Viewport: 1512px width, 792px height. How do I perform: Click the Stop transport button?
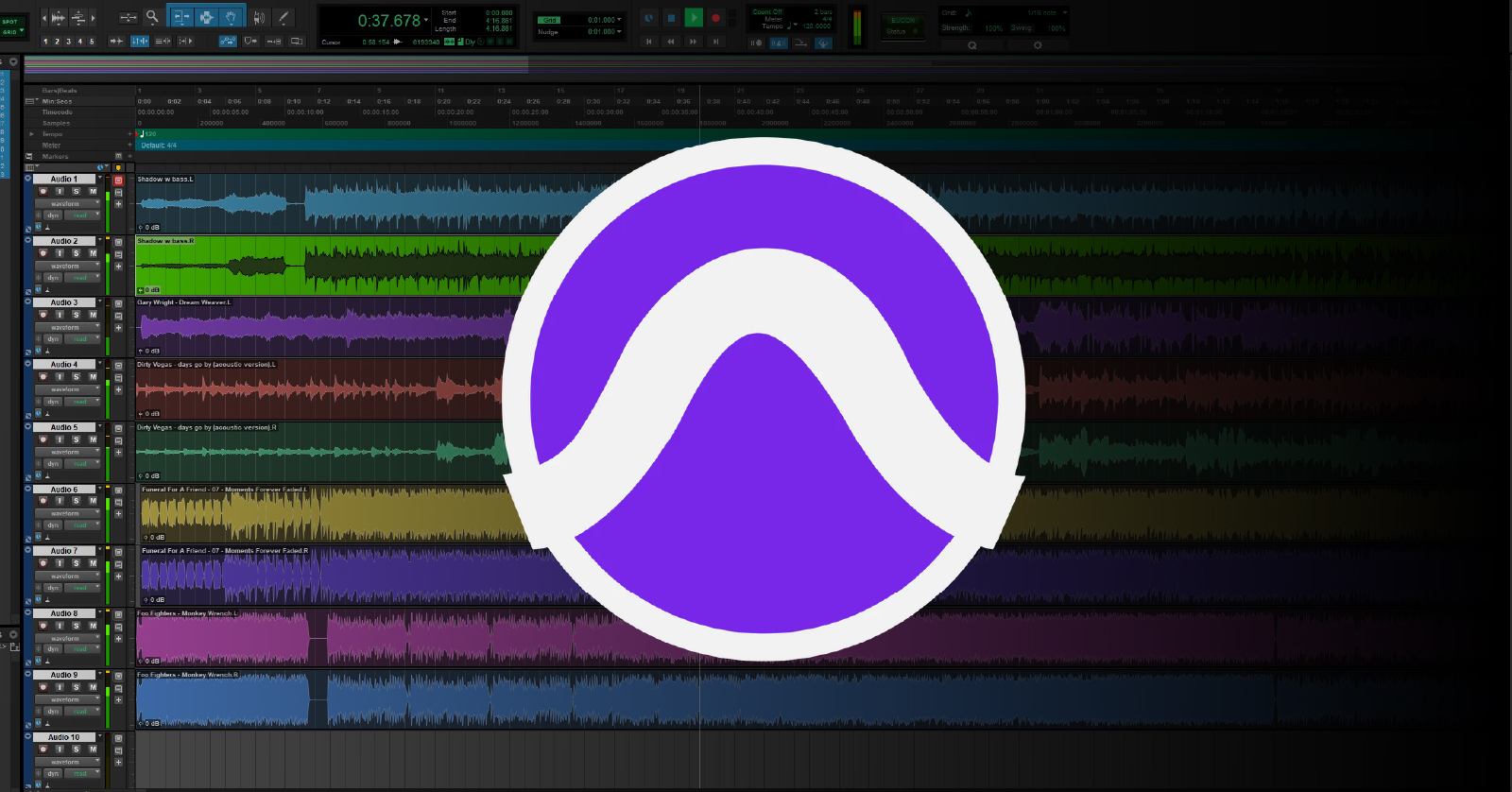coord(671,17)
